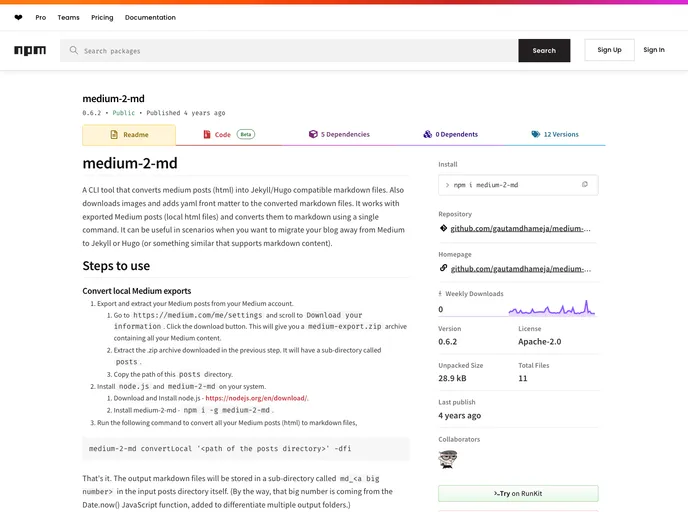Viewport: 688px width, 512px height.
Task: Click the magnifier icon in search bar
Action: point(74,50)
